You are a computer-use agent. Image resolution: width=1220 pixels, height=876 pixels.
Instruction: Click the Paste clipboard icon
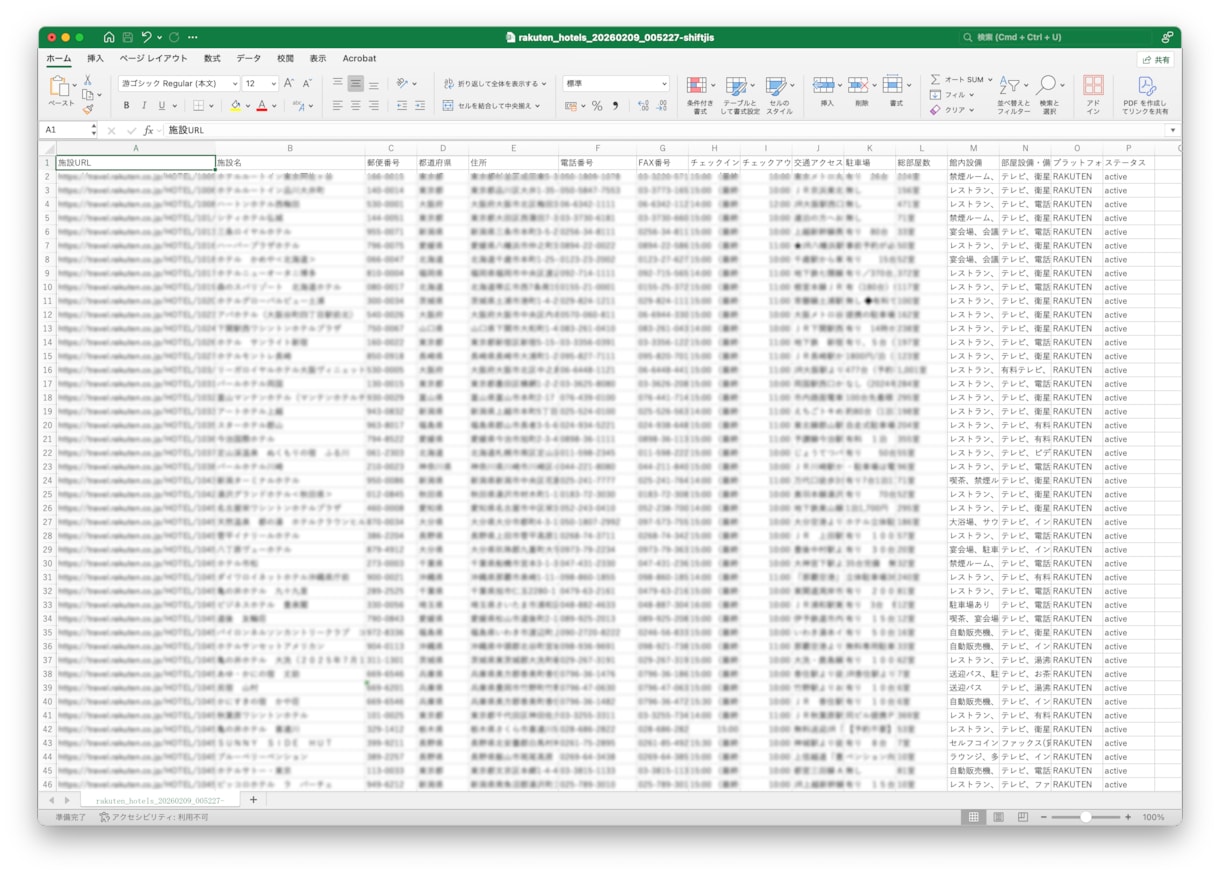point(60,87)
